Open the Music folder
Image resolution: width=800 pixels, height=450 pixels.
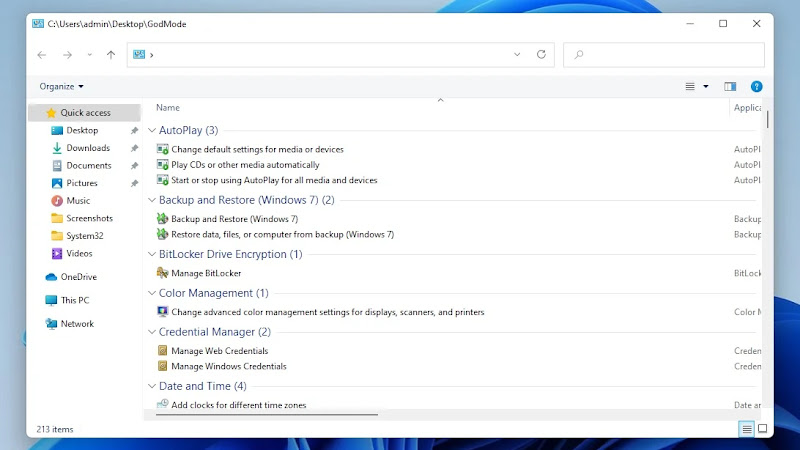pos(78,201)
